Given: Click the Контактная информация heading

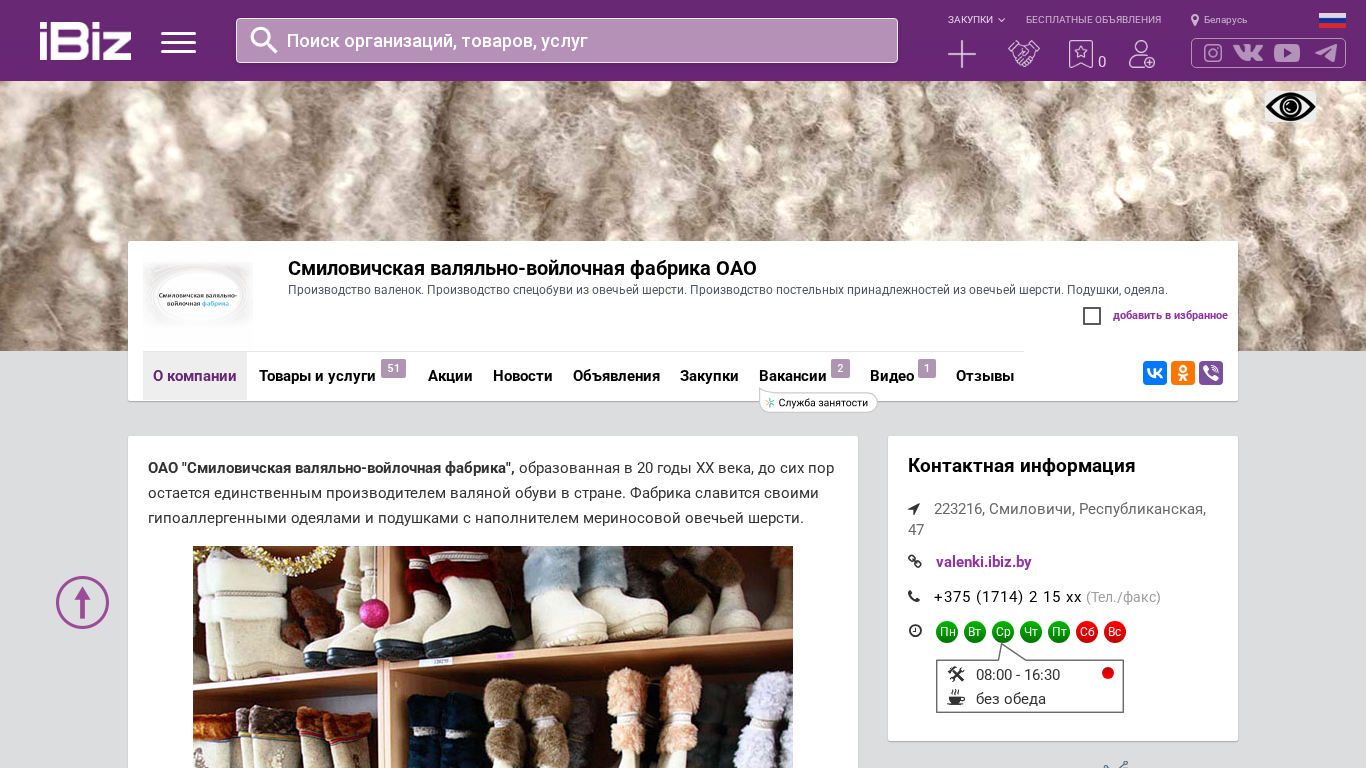Looking at the screenshot, I should (x=1021, y=466).
